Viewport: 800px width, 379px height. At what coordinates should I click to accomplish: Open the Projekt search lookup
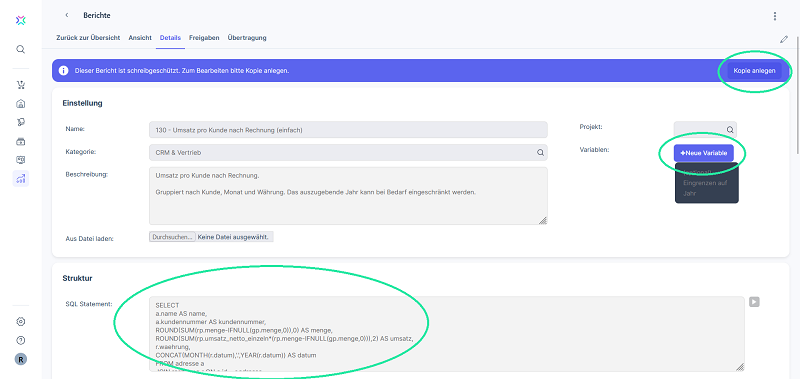point(730,130)
